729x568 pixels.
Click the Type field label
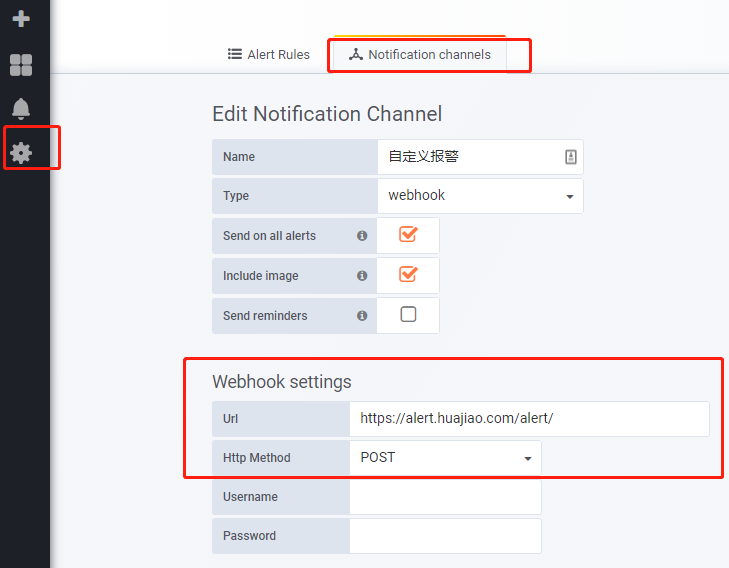point(236,196)
